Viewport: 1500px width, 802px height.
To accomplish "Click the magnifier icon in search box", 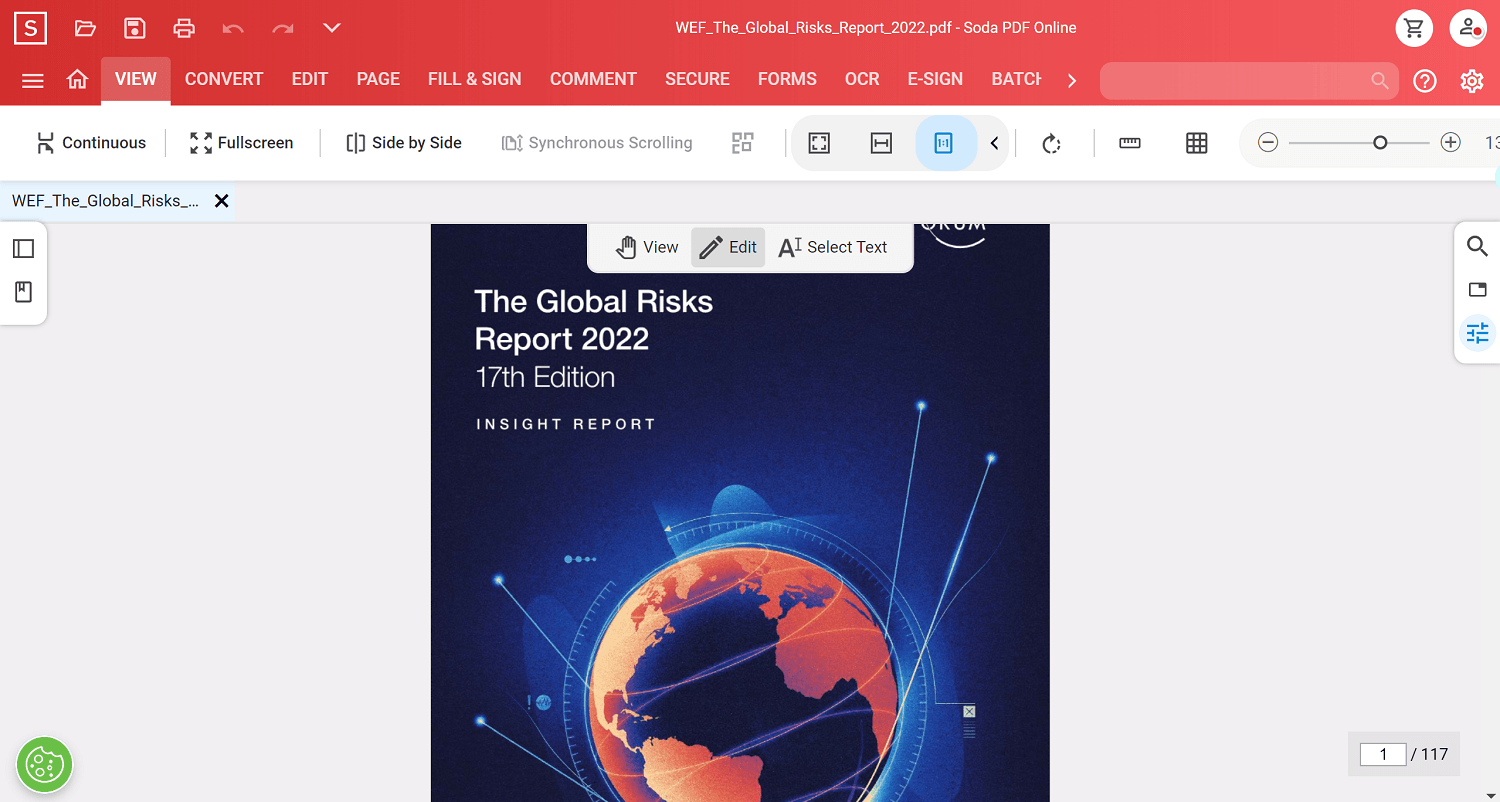I will [x=1380, y=80].
